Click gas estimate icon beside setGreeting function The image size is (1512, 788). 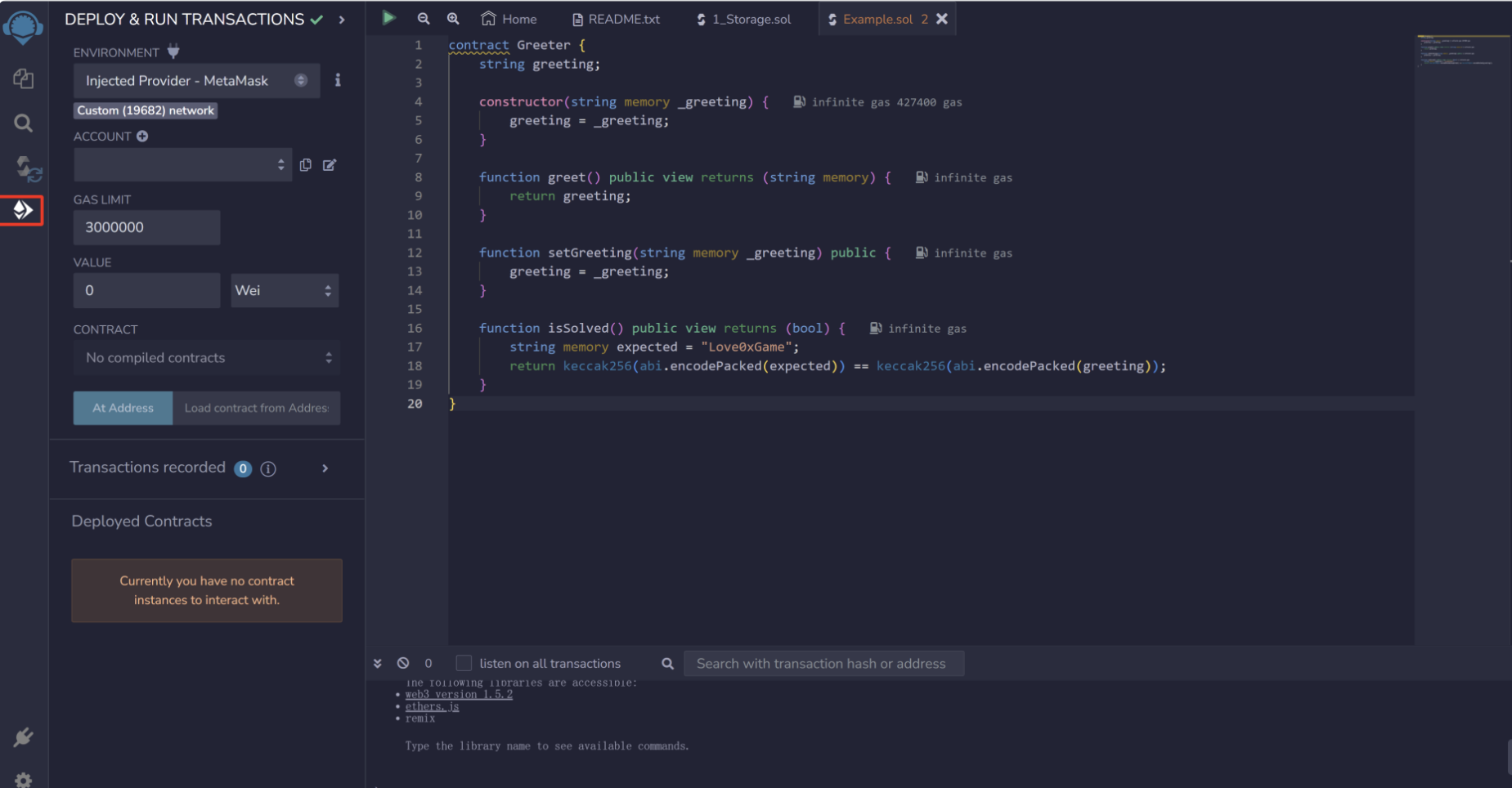click(x=922, y=253)
